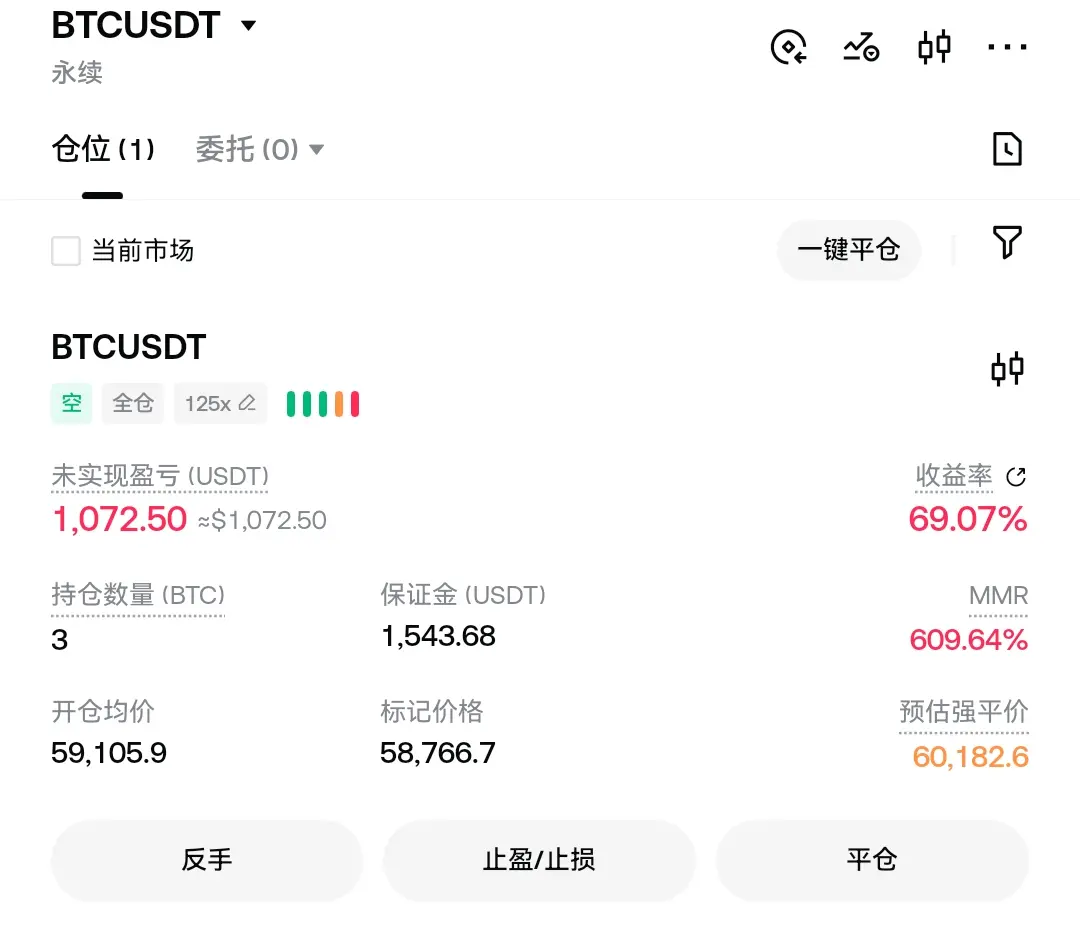Click the ADL colored bars indicator

323,404
